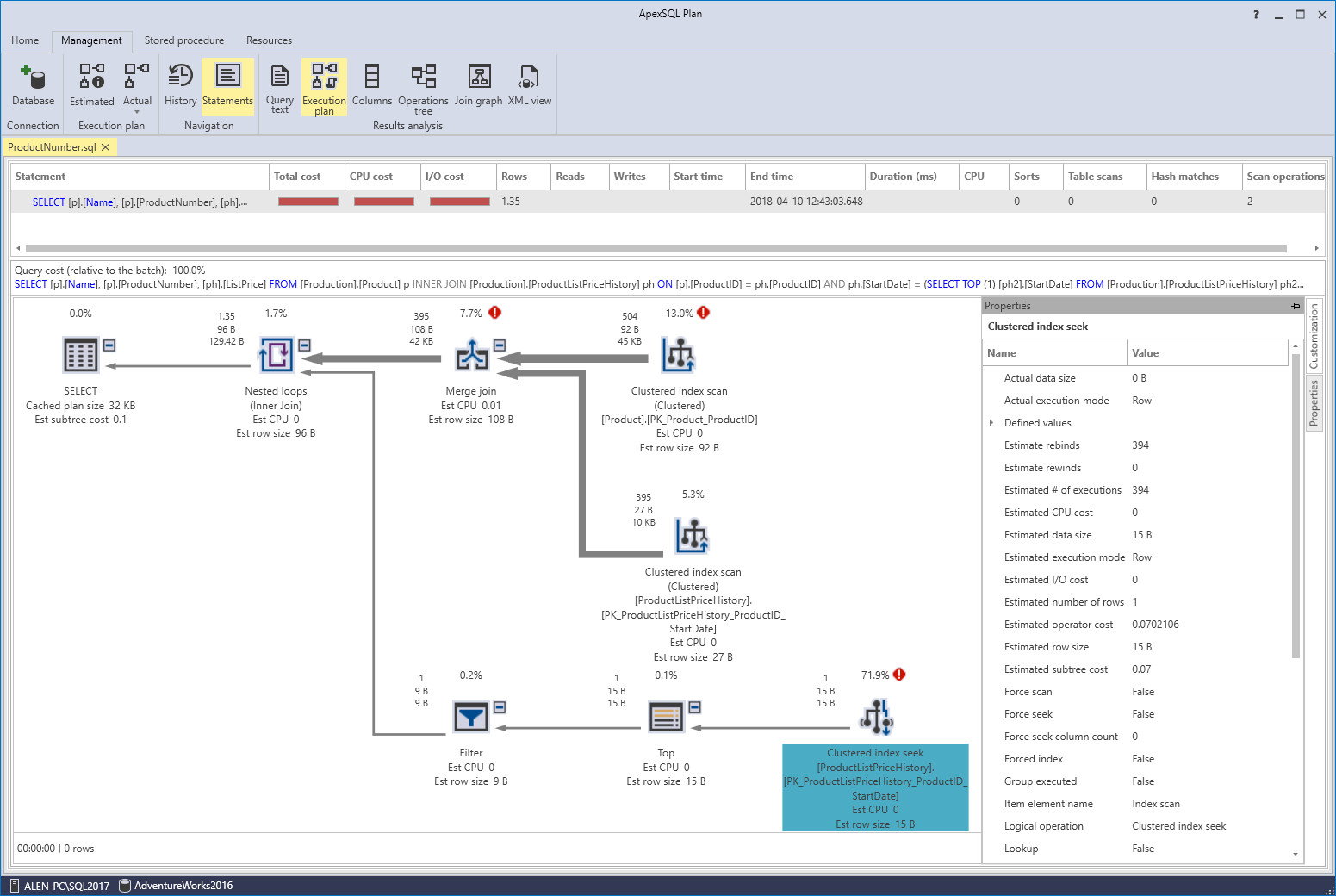Select the ProductListPriceHistory Clustered index scan icon
1336x896 pixels.
[693, 536]
